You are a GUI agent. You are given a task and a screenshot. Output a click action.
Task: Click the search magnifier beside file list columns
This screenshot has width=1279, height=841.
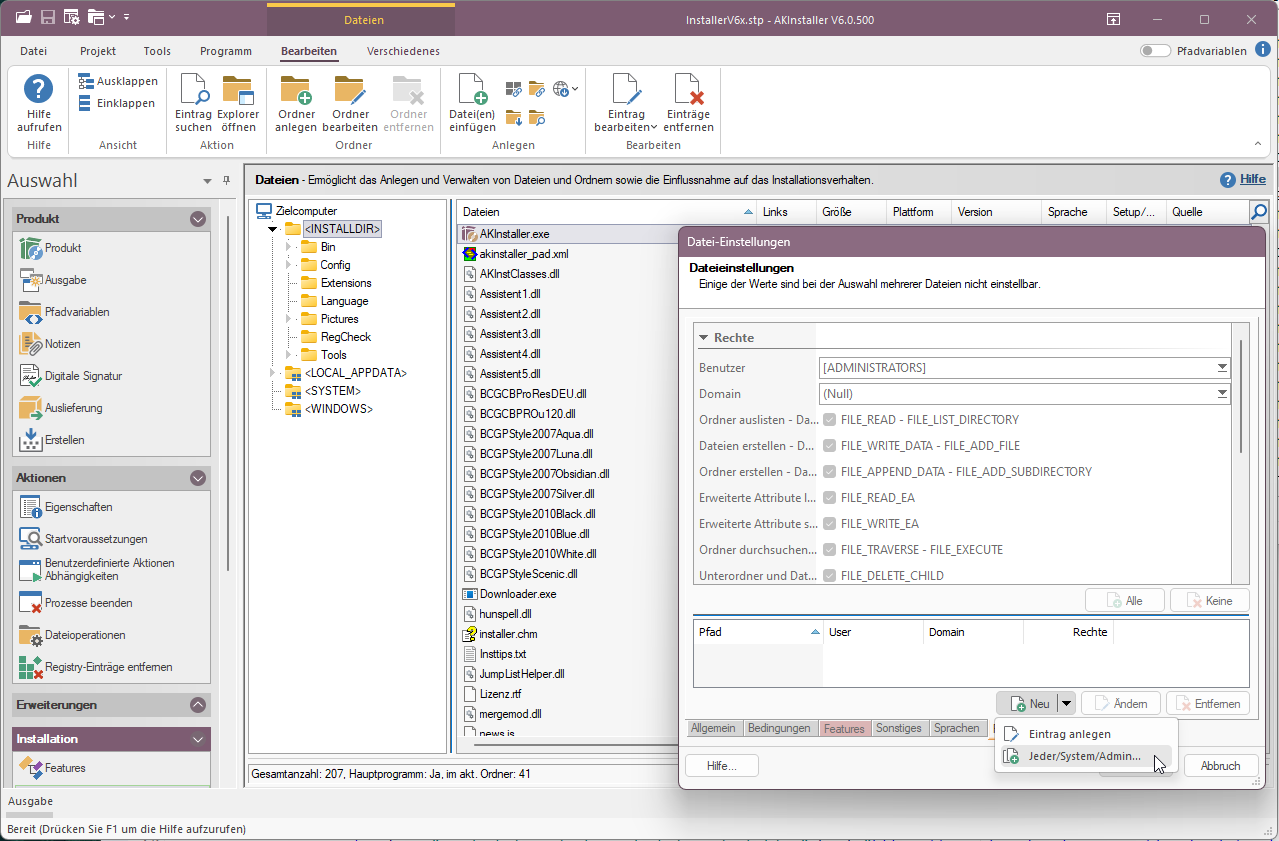1259,212
